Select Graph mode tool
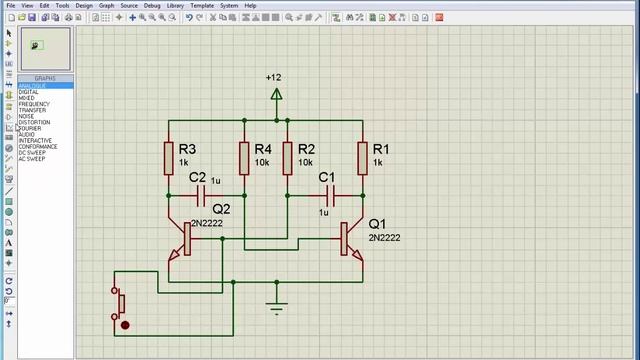The width and height of the screenshot is (640, 360). [x=9, y=128]
